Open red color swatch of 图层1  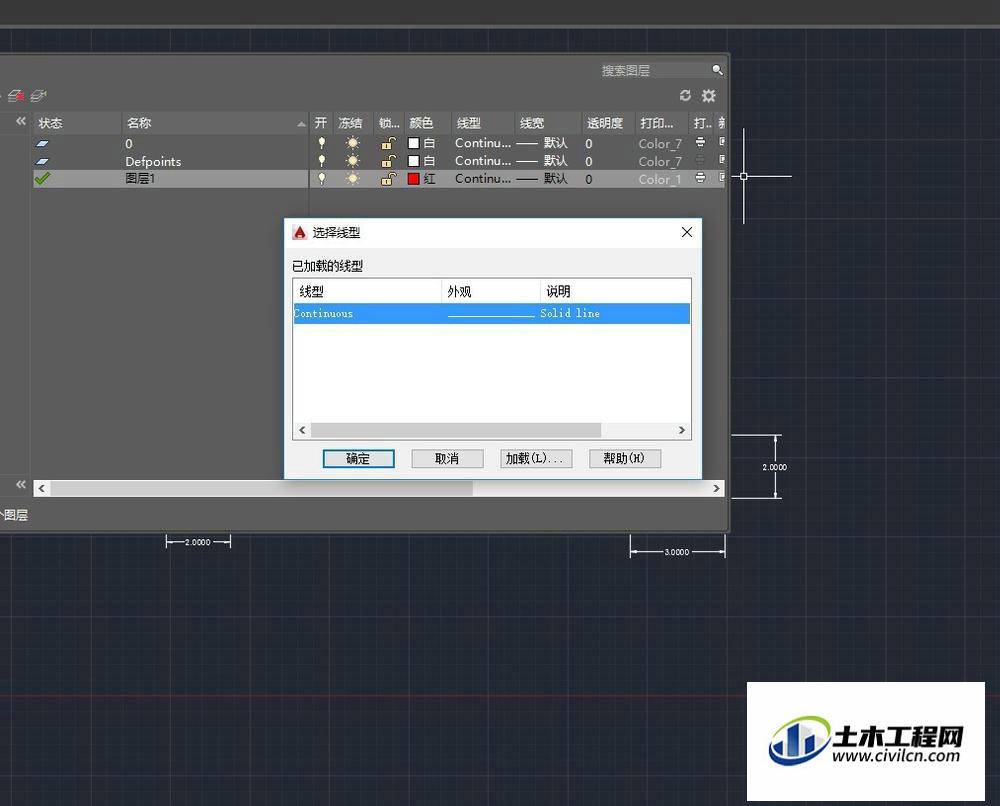click(413, 179)
